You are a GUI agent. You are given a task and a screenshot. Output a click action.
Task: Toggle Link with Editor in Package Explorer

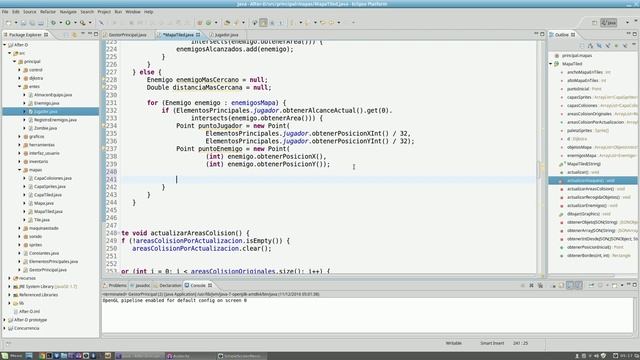pos(74,35)
